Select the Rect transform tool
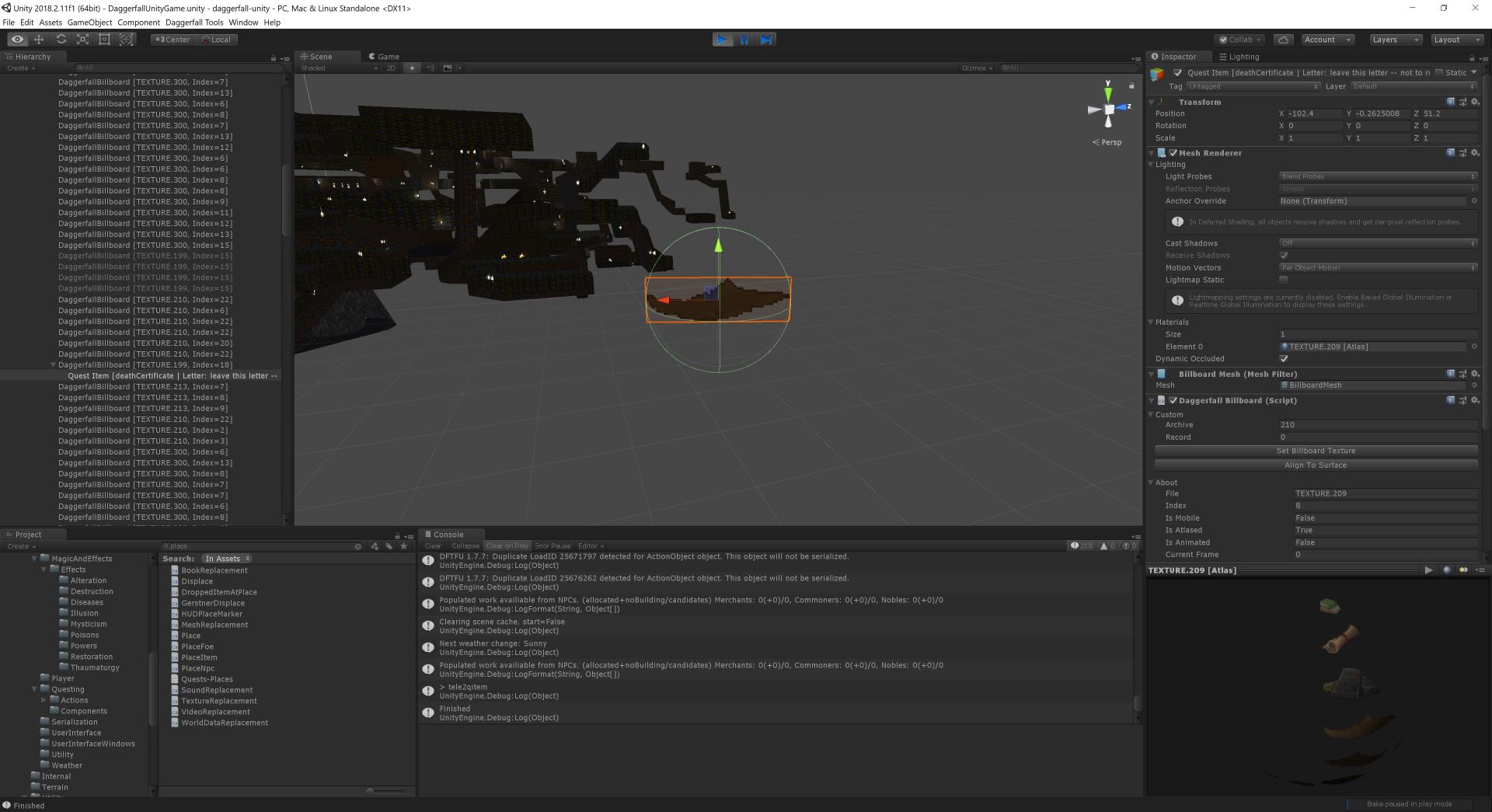The height and width of the screenshot is (812, 1492). [104, 40]
